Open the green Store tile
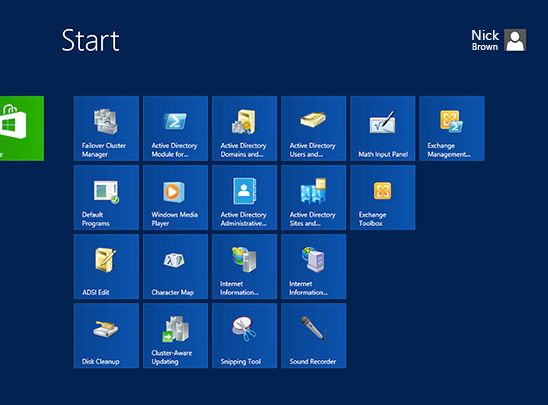548x405 pixels. pos(22,128)
